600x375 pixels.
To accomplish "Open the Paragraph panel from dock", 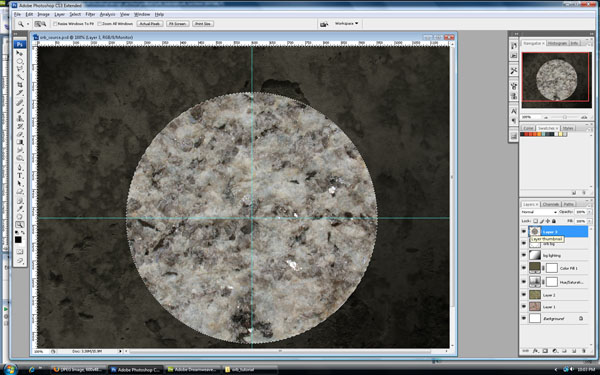I will click(514, 121).
